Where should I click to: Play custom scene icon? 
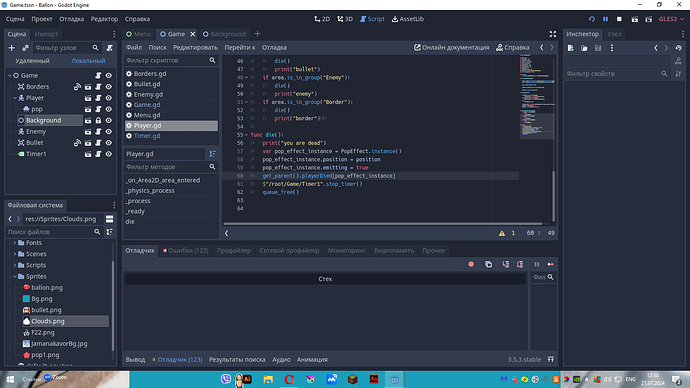click(649, 19)
